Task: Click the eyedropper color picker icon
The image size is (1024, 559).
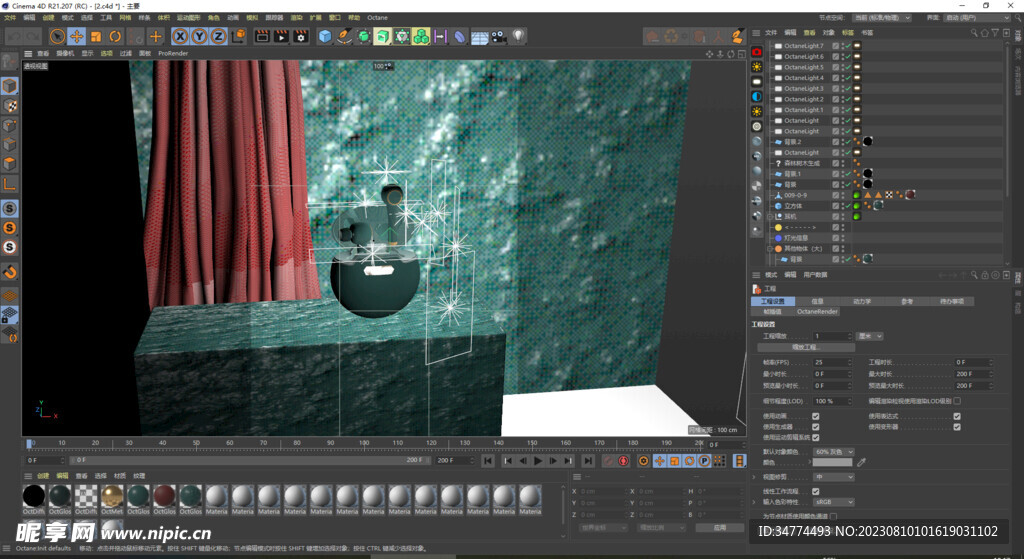Action: pos(862,462)
